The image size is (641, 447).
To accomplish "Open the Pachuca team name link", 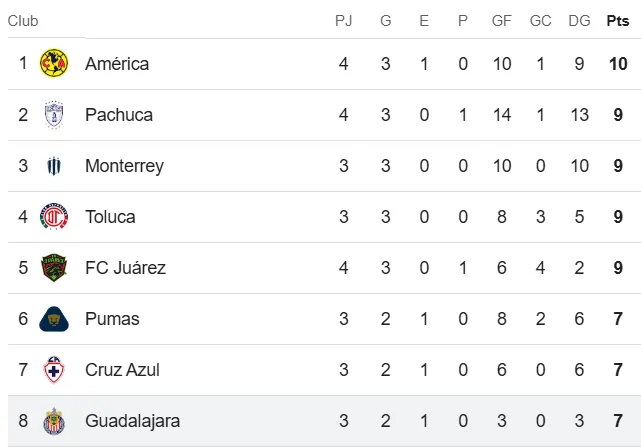I will [x=119, y=115].
